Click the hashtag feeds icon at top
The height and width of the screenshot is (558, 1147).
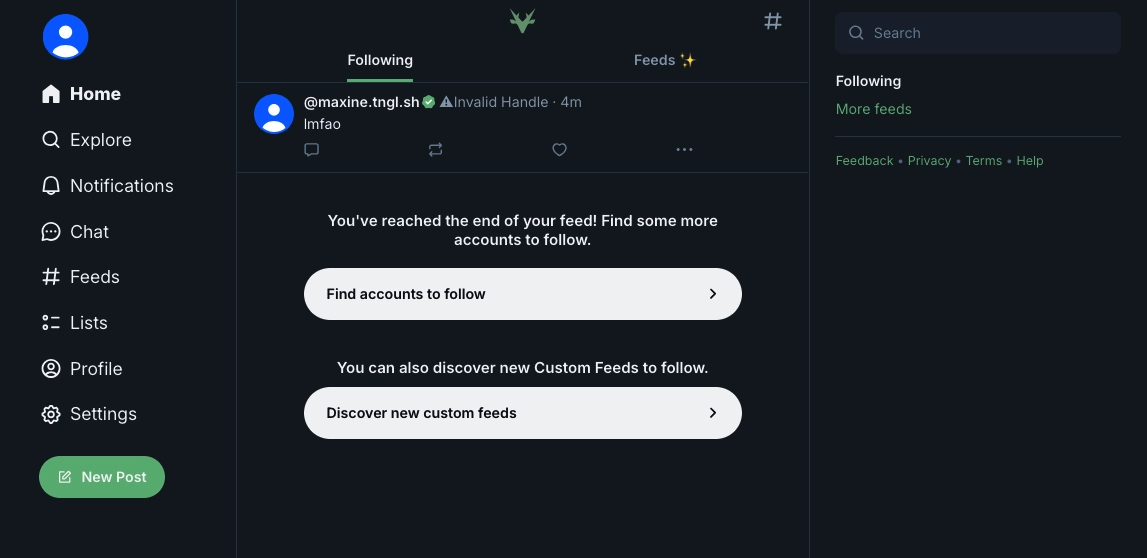(x=773, y=21)
